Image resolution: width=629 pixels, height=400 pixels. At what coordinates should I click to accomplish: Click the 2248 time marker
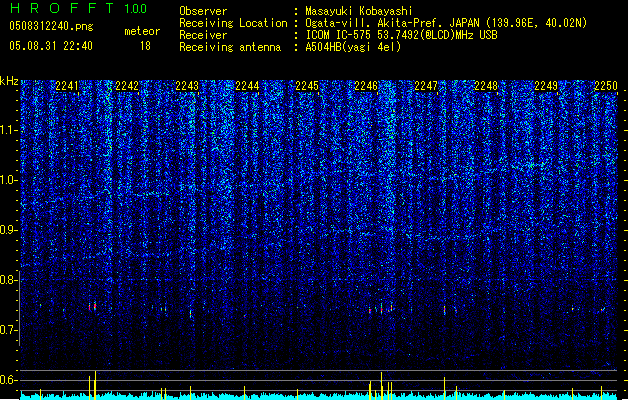click(x=486, y=86)
